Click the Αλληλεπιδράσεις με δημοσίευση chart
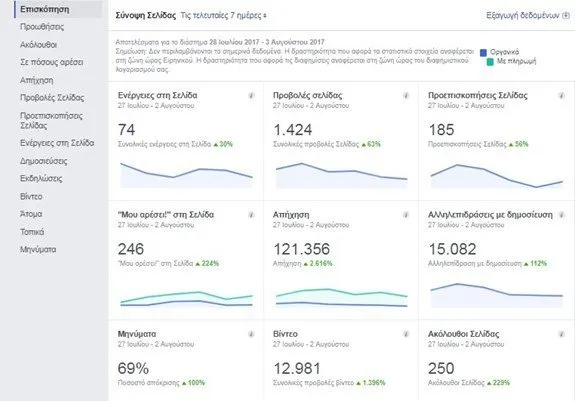Image resolution: width=575 pixels, height=402 pixels. [497, 295]
